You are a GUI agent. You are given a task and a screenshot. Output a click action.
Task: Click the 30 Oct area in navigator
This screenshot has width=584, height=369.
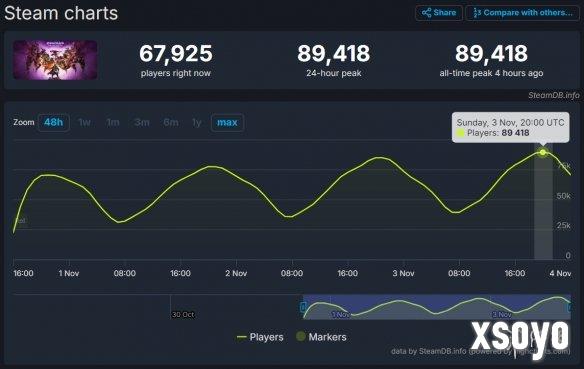coord(183,315)
